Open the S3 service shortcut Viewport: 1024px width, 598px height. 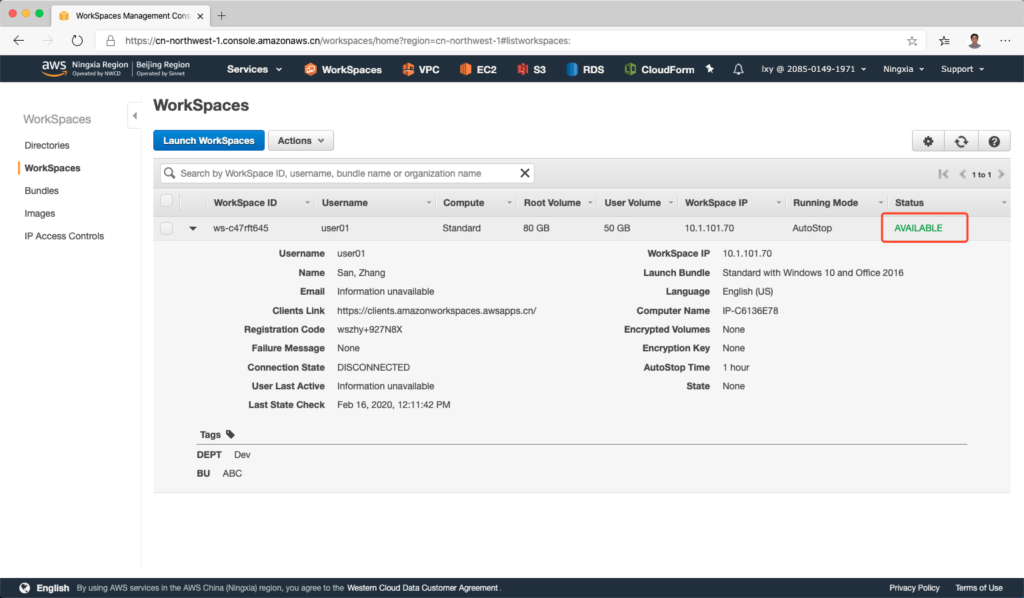(x=532, y=69)
